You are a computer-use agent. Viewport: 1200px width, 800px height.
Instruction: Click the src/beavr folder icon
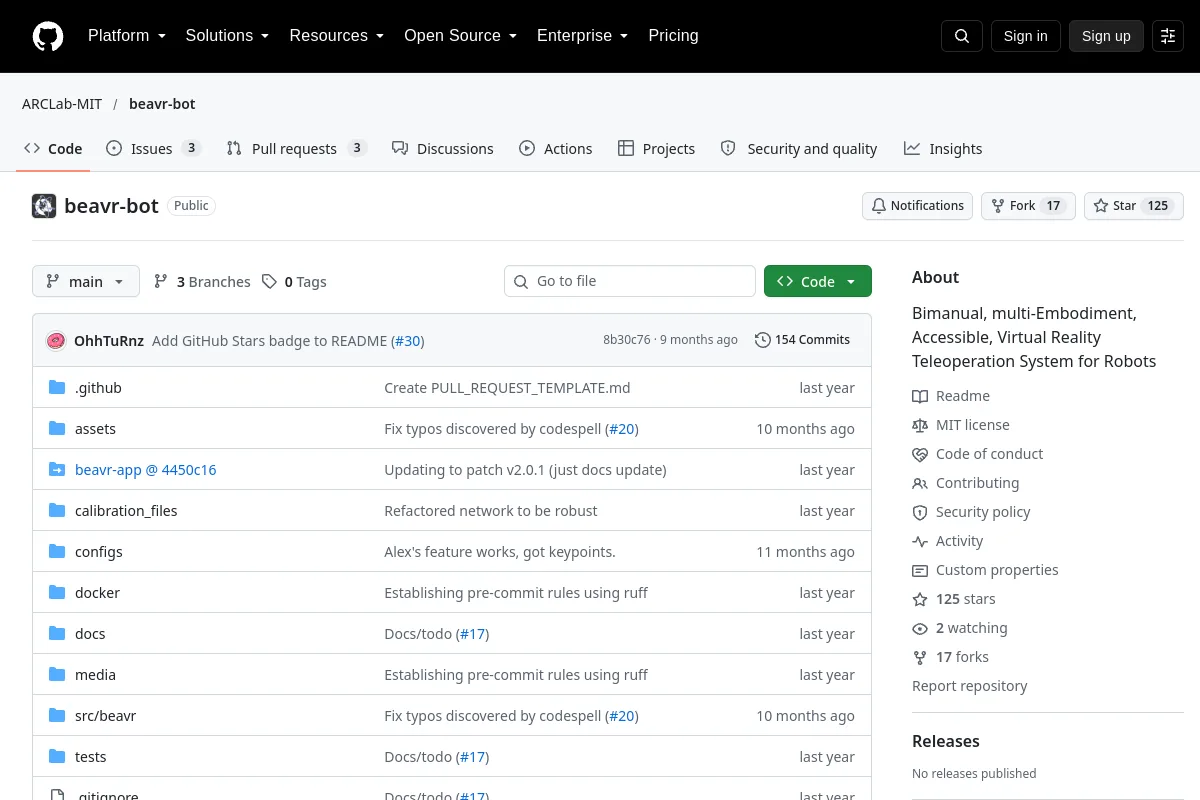pos(57,715)
